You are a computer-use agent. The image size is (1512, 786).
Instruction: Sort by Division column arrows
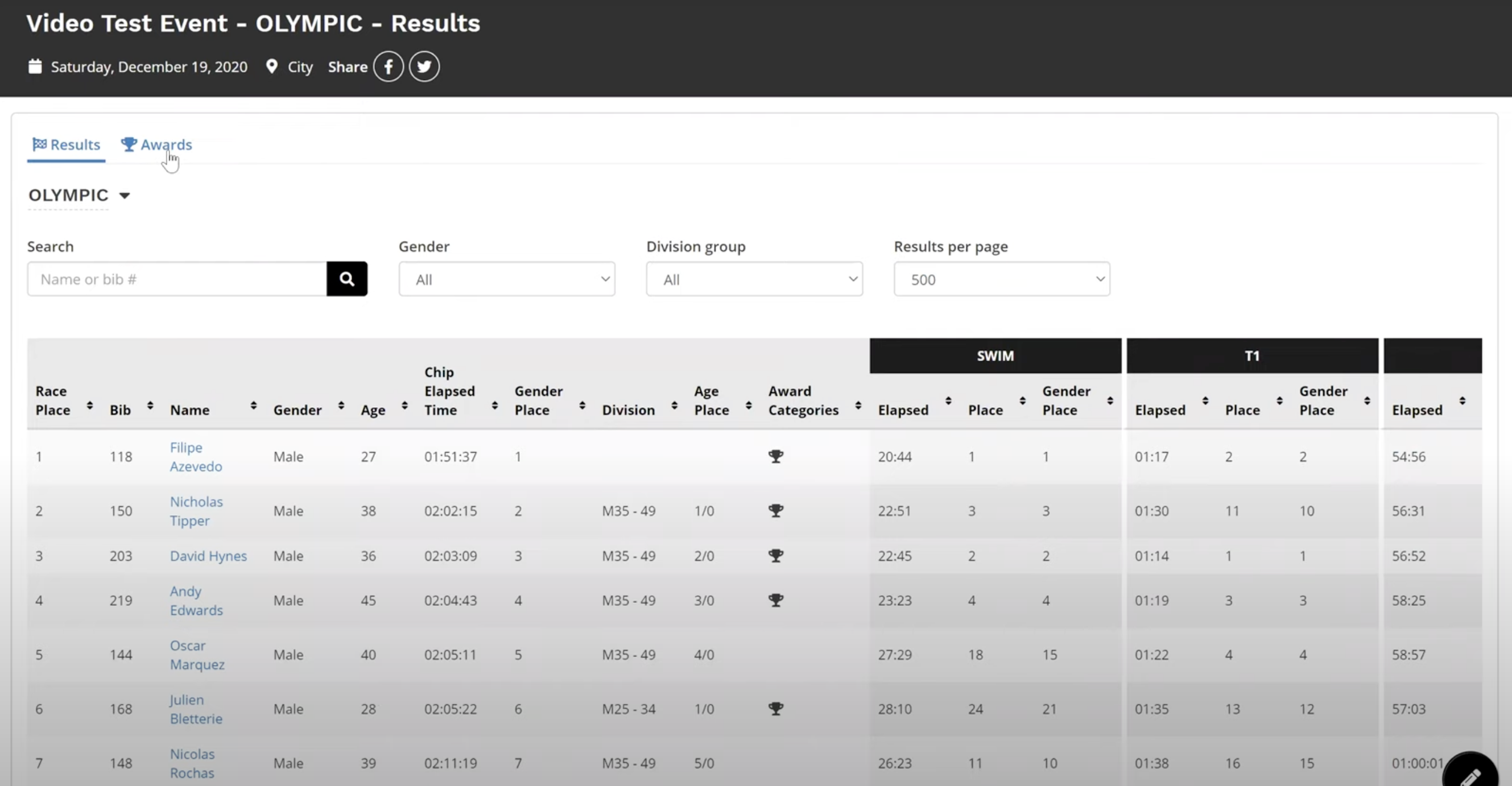point(675,405)
